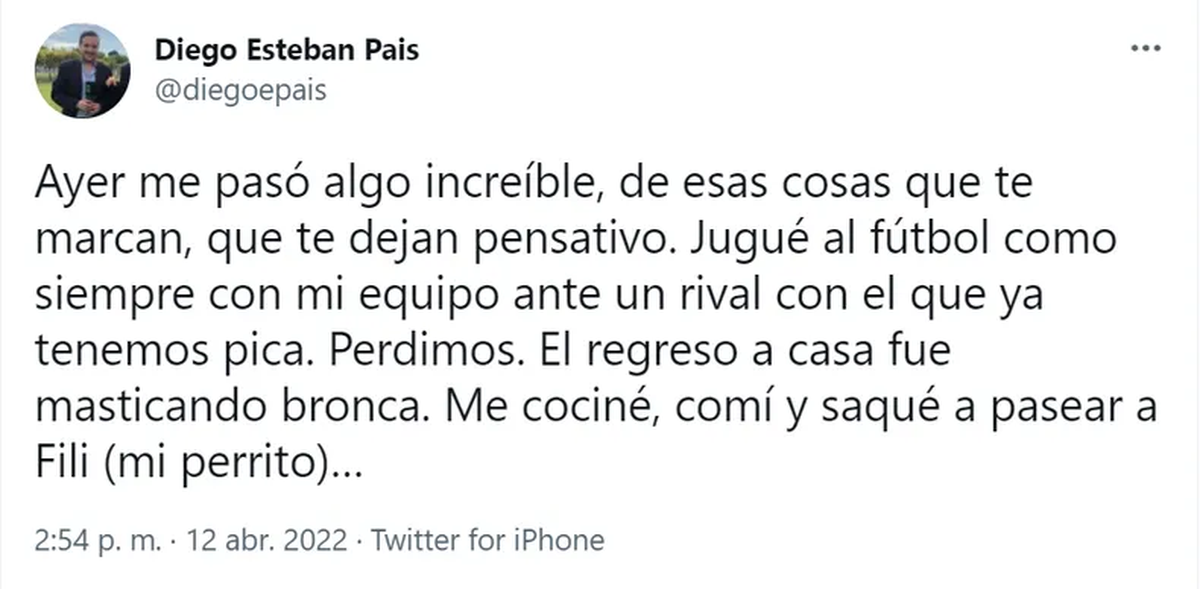Open the Twitter for iPhone source link

(x=488, y=541)
